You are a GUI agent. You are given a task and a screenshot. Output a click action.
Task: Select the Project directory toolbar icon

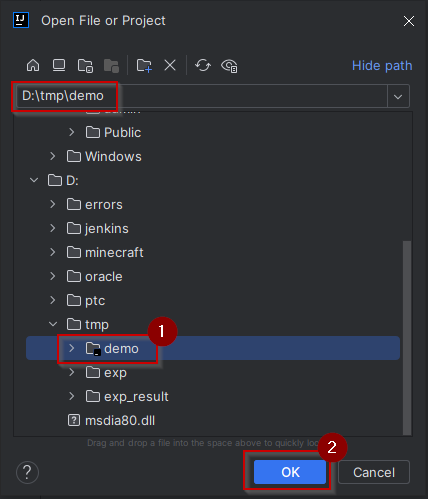(x=85, y=66)
